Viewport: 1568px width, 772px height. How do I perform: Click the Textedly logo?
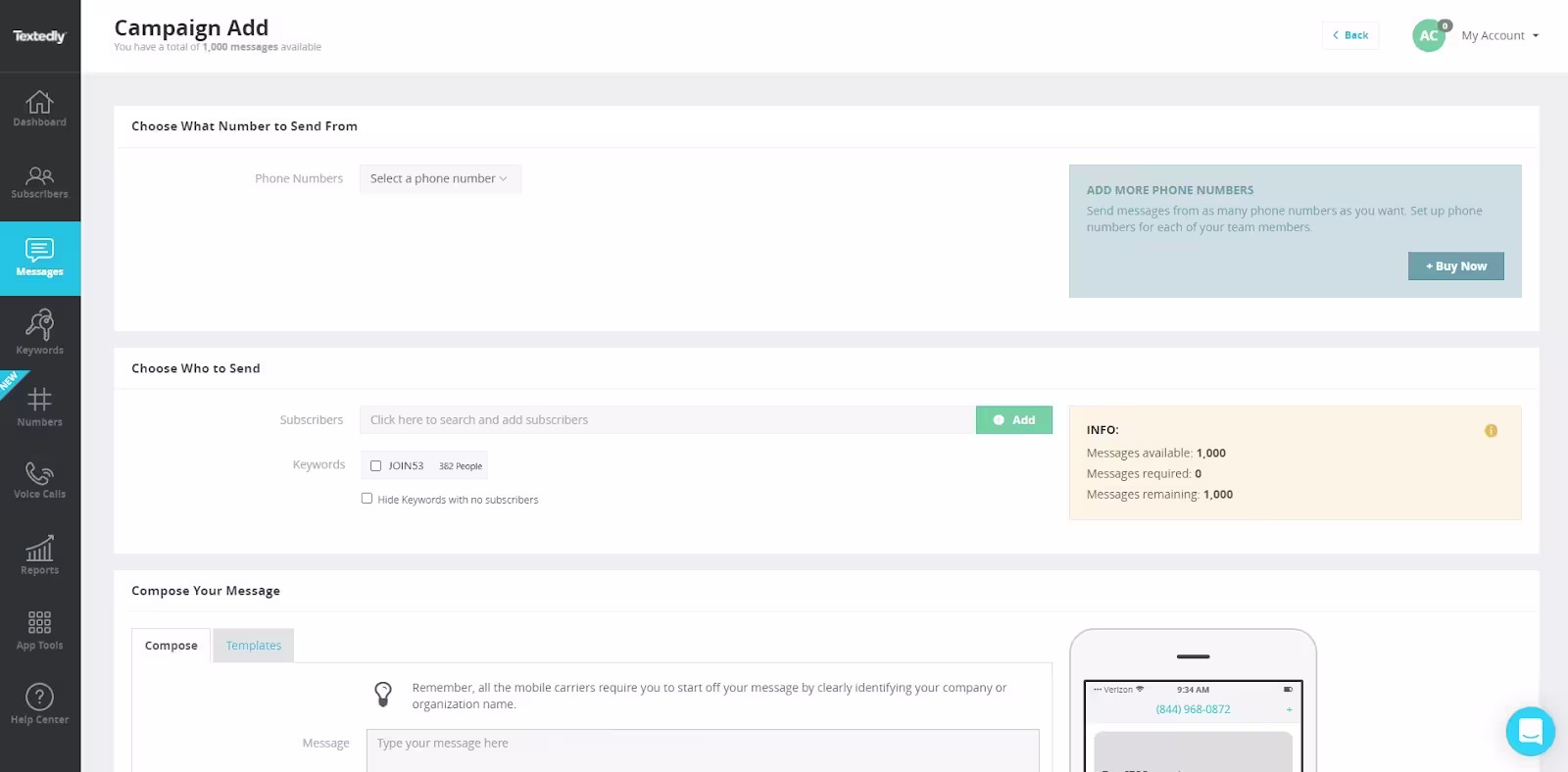(x=39, y=36)
